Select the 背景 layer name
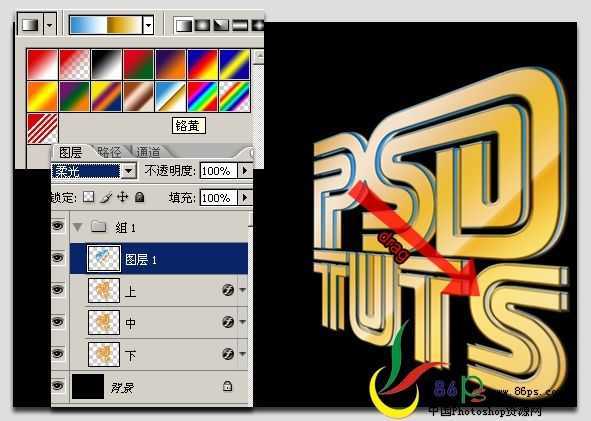This screenshot has height=421, width=591. 122,387
